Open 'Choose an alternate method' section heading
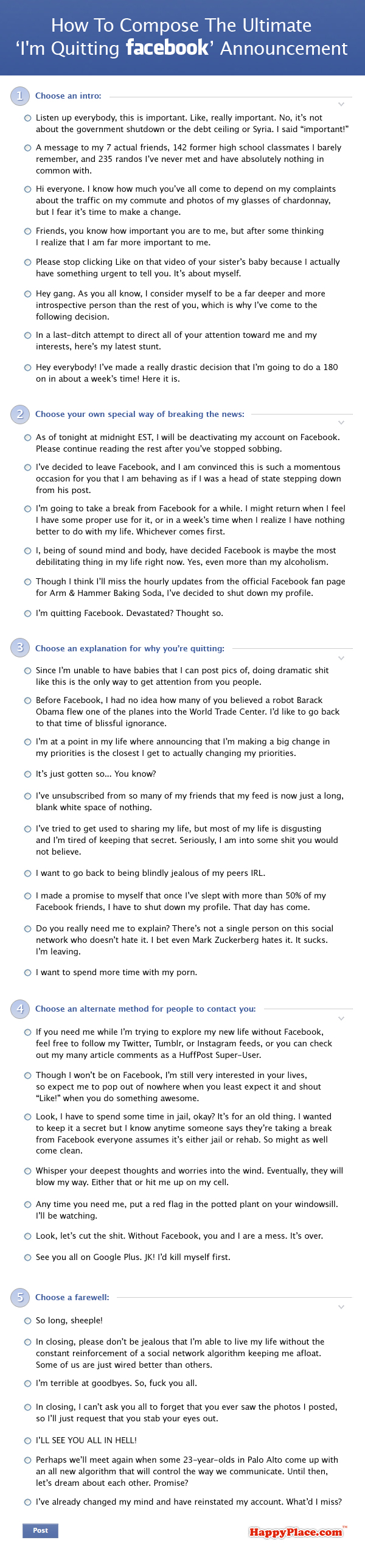Viewport: 365px width, 1568px height. coord(145,1009)
